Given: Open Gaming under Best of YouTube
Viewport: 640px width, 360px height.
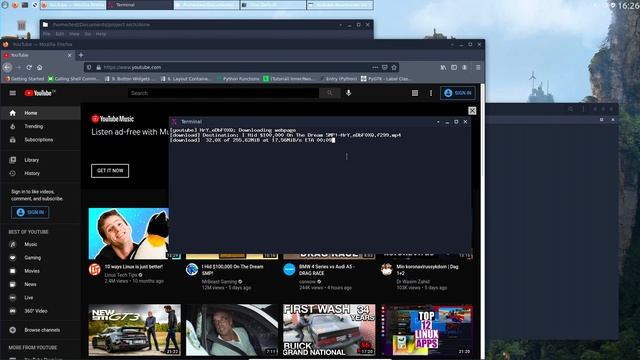Looking at the screenshot, I should (x=40, y=258).
